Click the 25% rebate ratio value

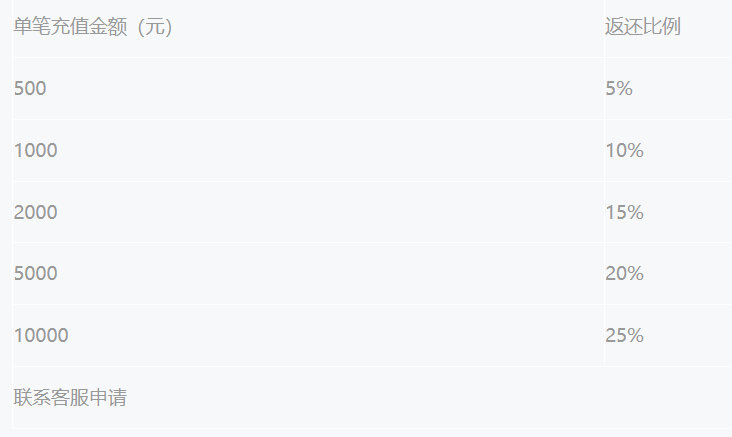pyautogui.click(x=624, y=335)
